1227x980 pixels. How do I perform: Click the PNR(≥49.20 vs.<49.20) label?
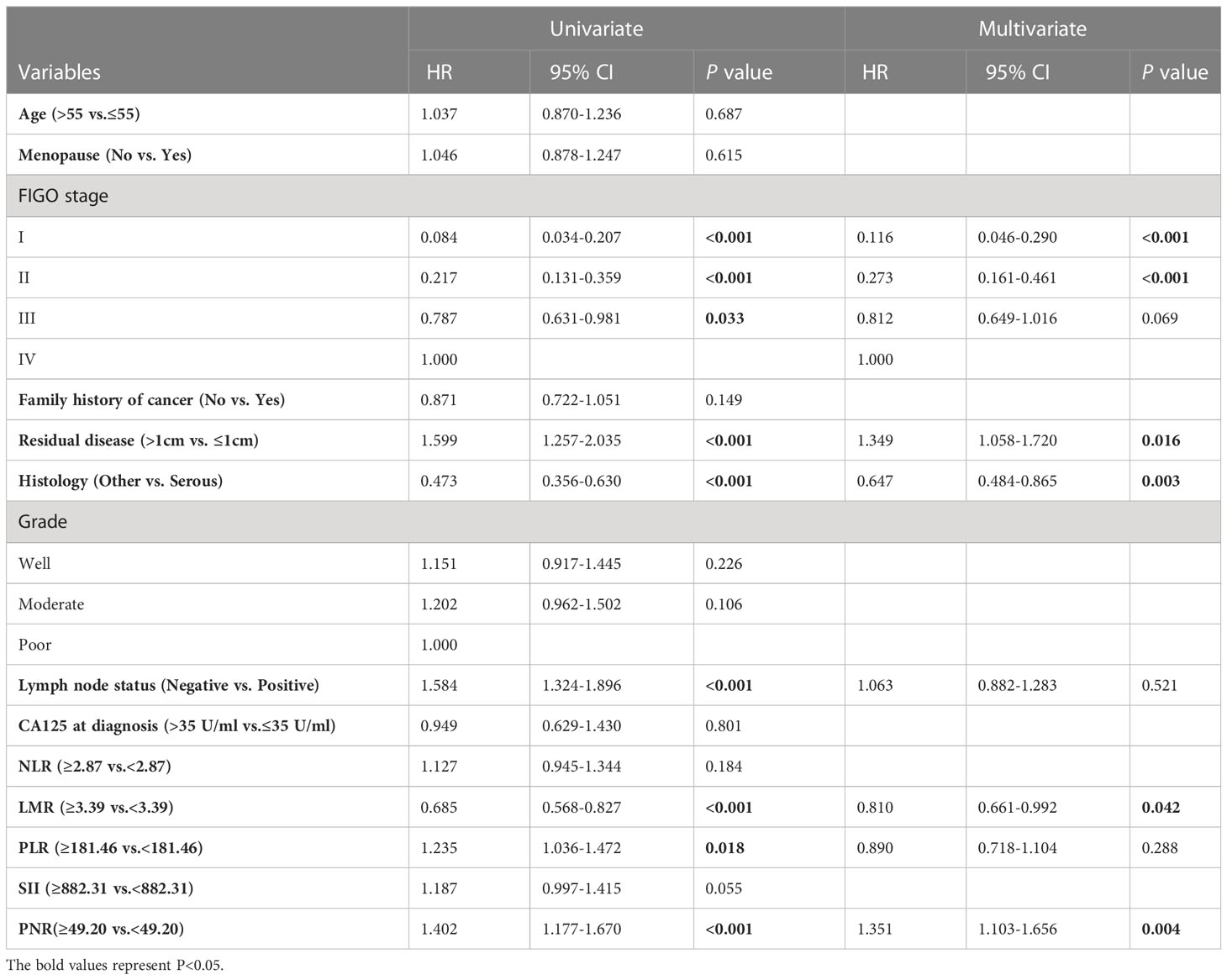point(101,930)
